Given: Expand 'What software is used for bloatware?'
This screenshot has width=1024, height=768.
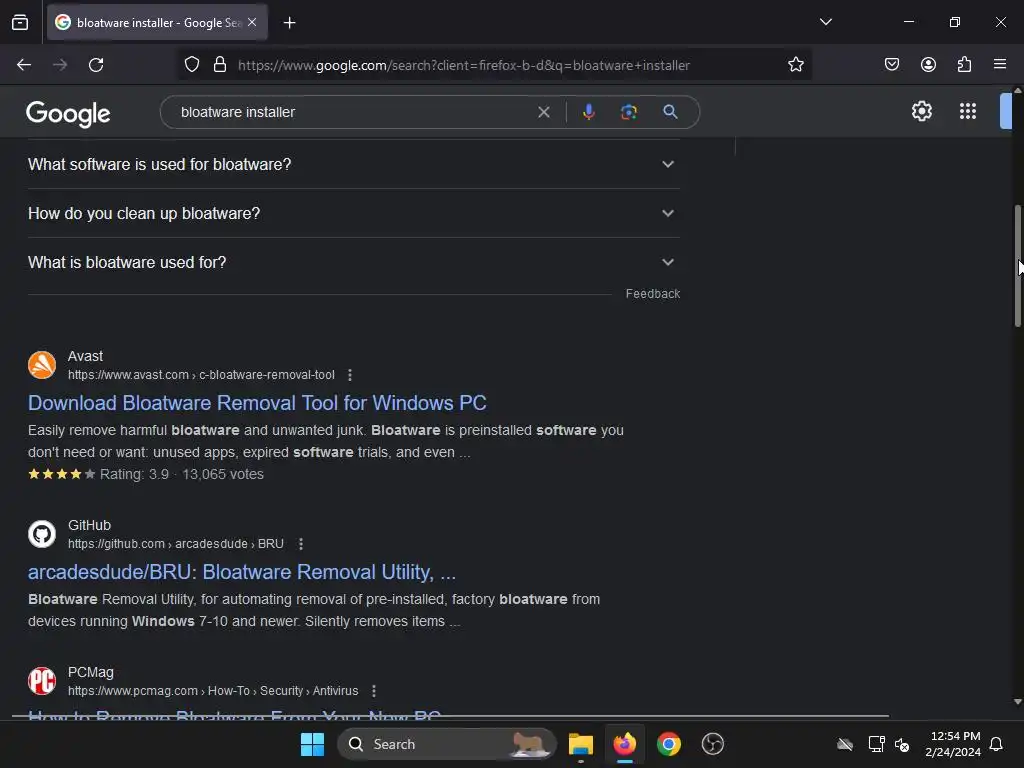Looking at the screenshot, I should [353, 164].
